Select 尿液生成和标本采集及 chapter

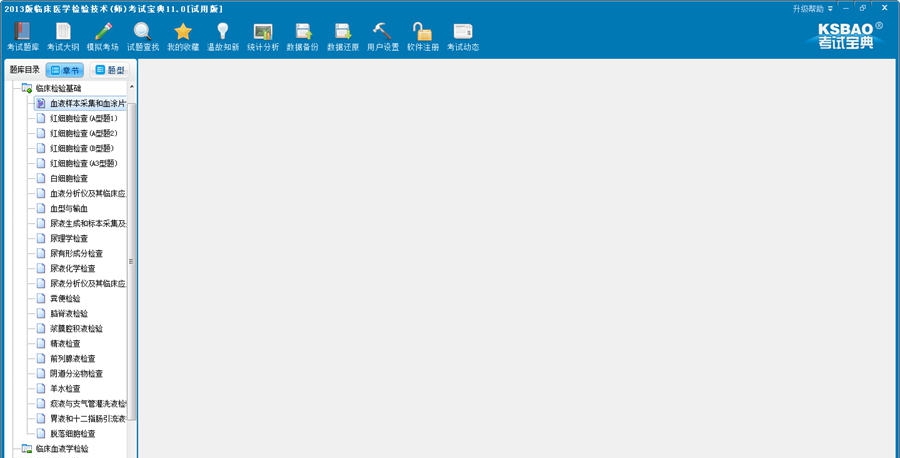pyautogui.click(x=81, y=223)
